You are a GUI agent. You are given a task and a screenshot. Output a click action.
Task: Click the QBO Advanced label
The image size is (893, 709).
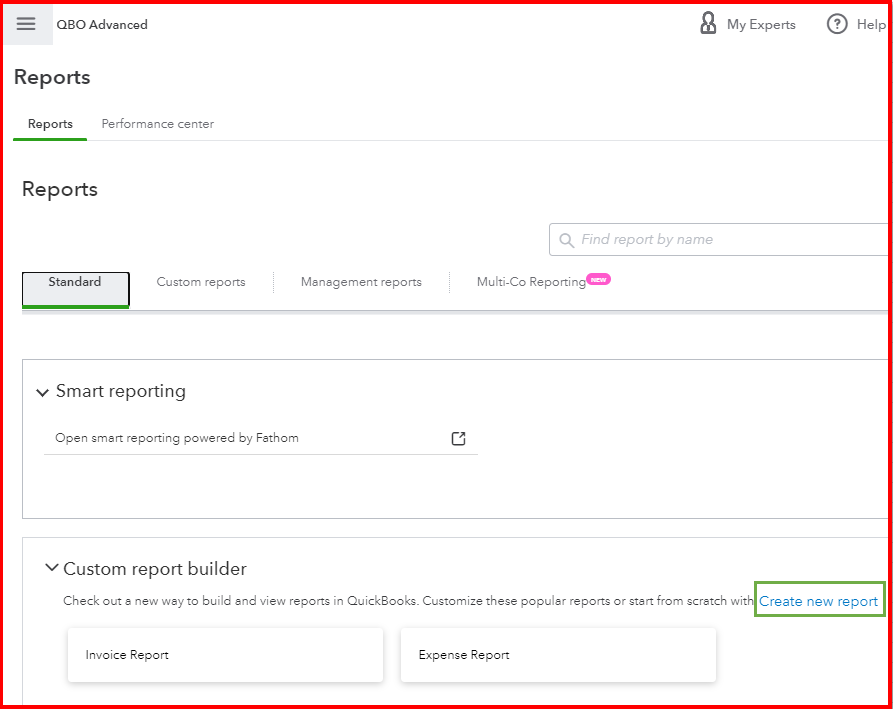click(102, 24)
